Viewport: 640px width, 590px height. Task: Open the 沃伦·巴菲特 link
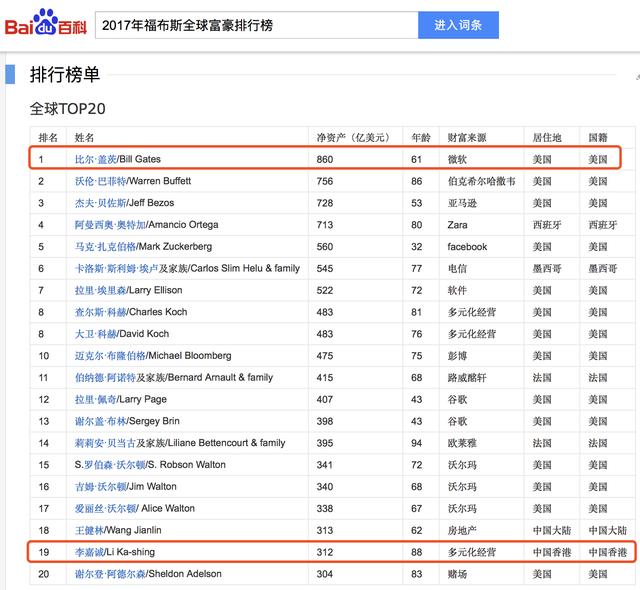pos(100,181)
